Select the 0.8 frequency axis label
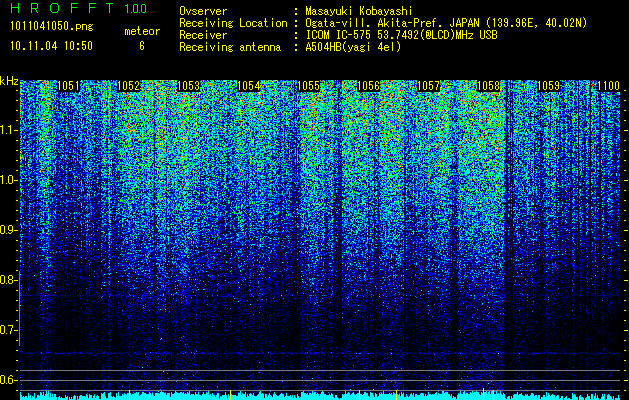This screenshot has width=629, height=400. [7, 280]
